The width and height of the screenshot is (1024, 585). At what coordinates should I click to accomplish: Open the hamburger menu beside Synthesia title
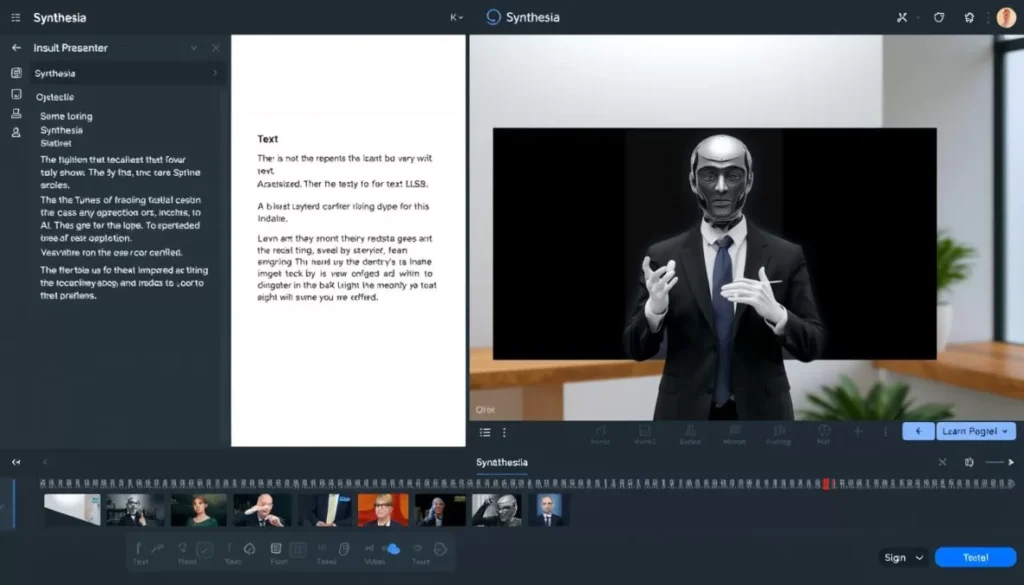(x=16, y=18)
